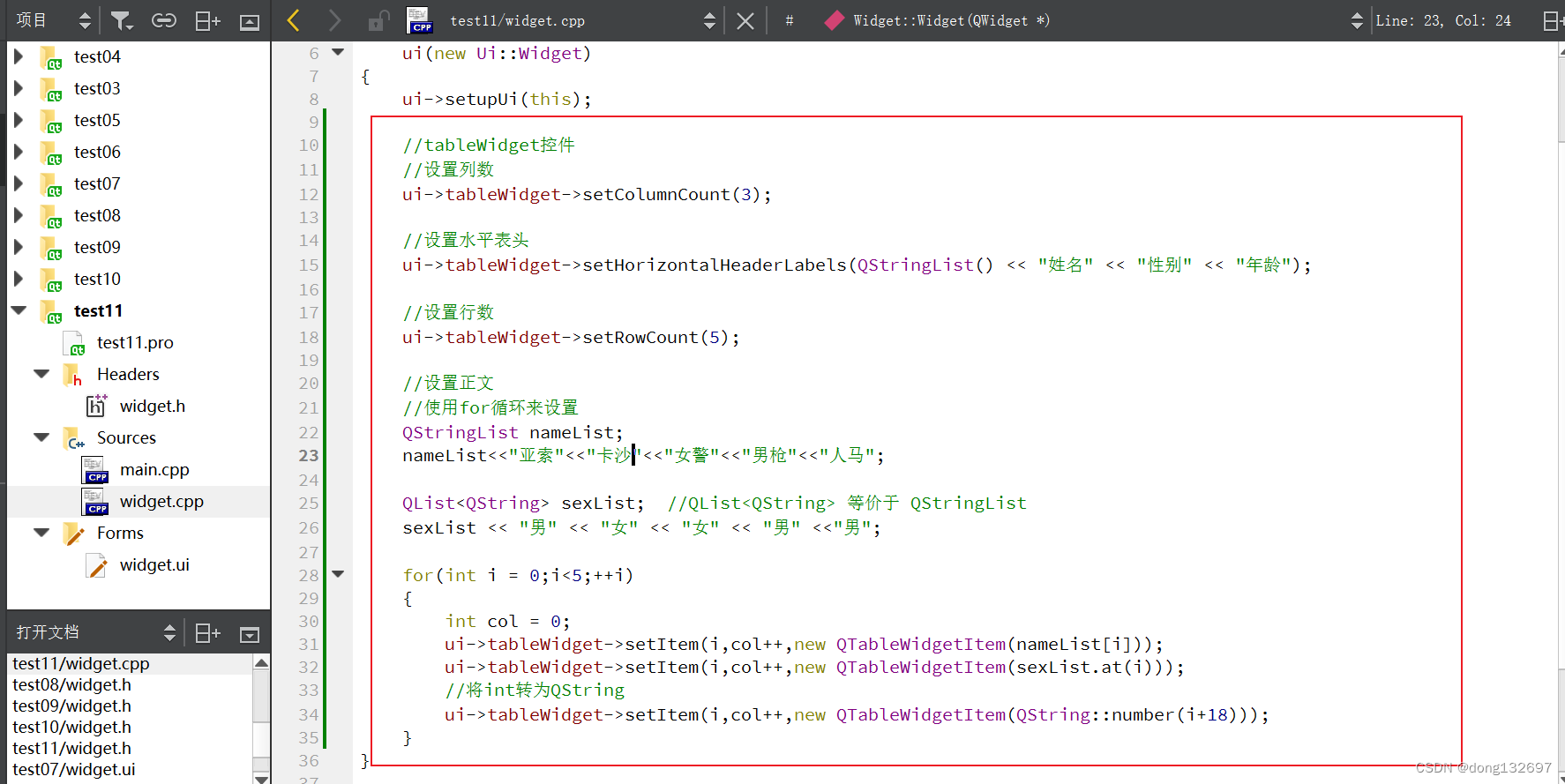Click the test11.pro file icon

click(x=74, y=343)
